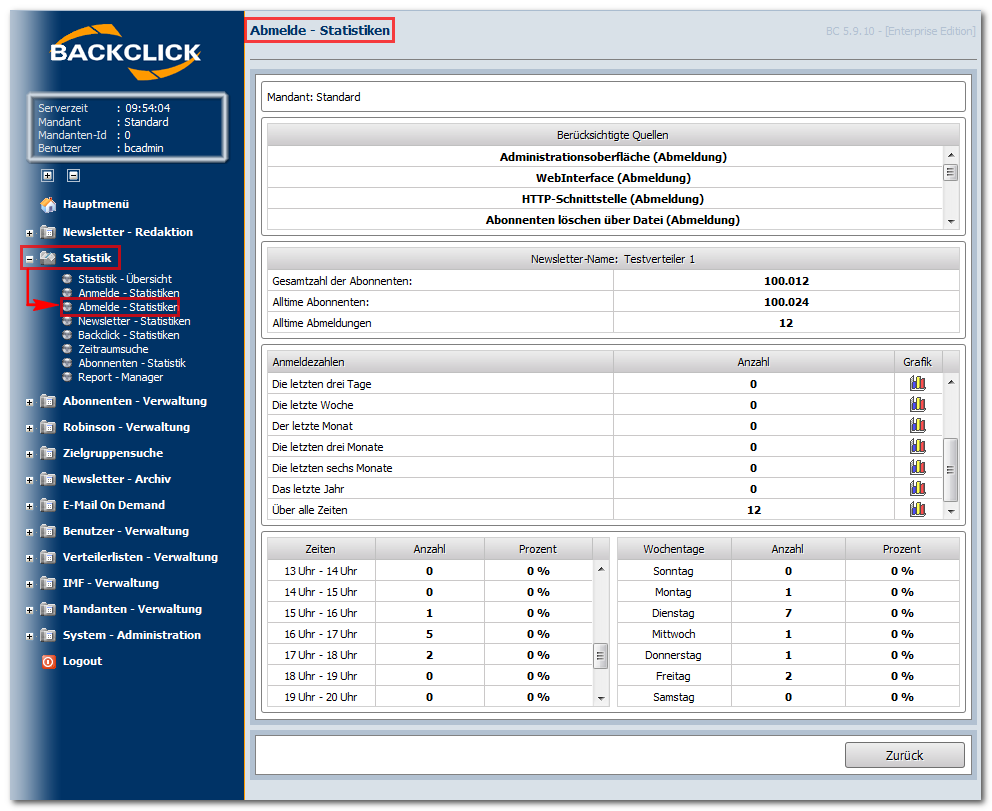The height and width of the screenshot is (811, 992).
Task: Open Statistik - Übersicht link
Action: 125,279
